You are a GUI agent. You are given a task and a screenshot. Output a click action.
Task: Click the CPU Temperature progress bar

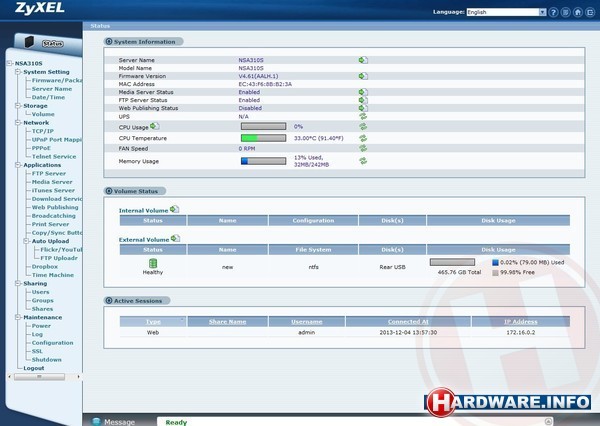tap(263, 138)
